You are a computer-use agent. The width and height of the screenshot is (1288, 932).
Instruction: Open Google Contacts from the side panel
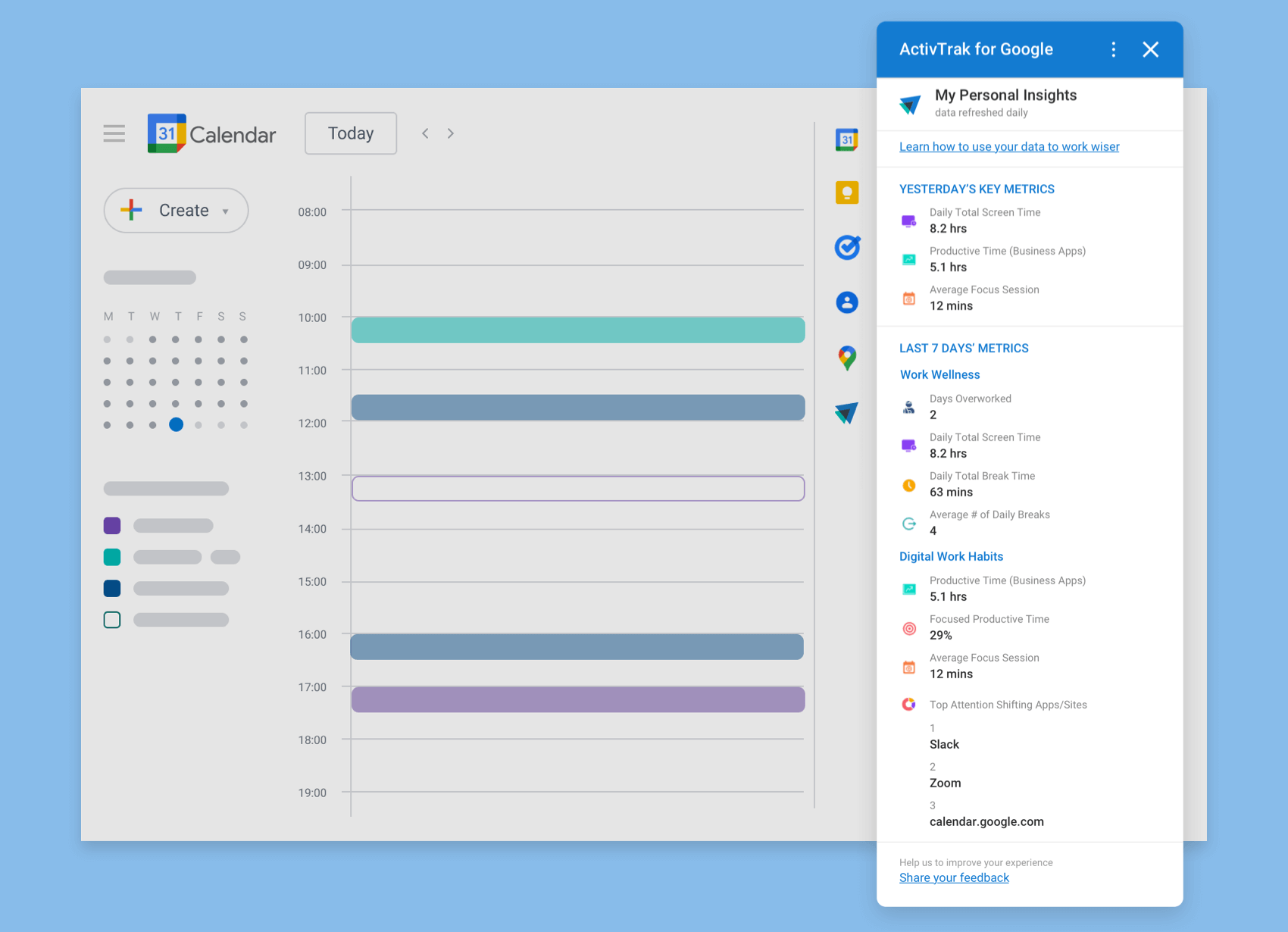tap(847, 302)
